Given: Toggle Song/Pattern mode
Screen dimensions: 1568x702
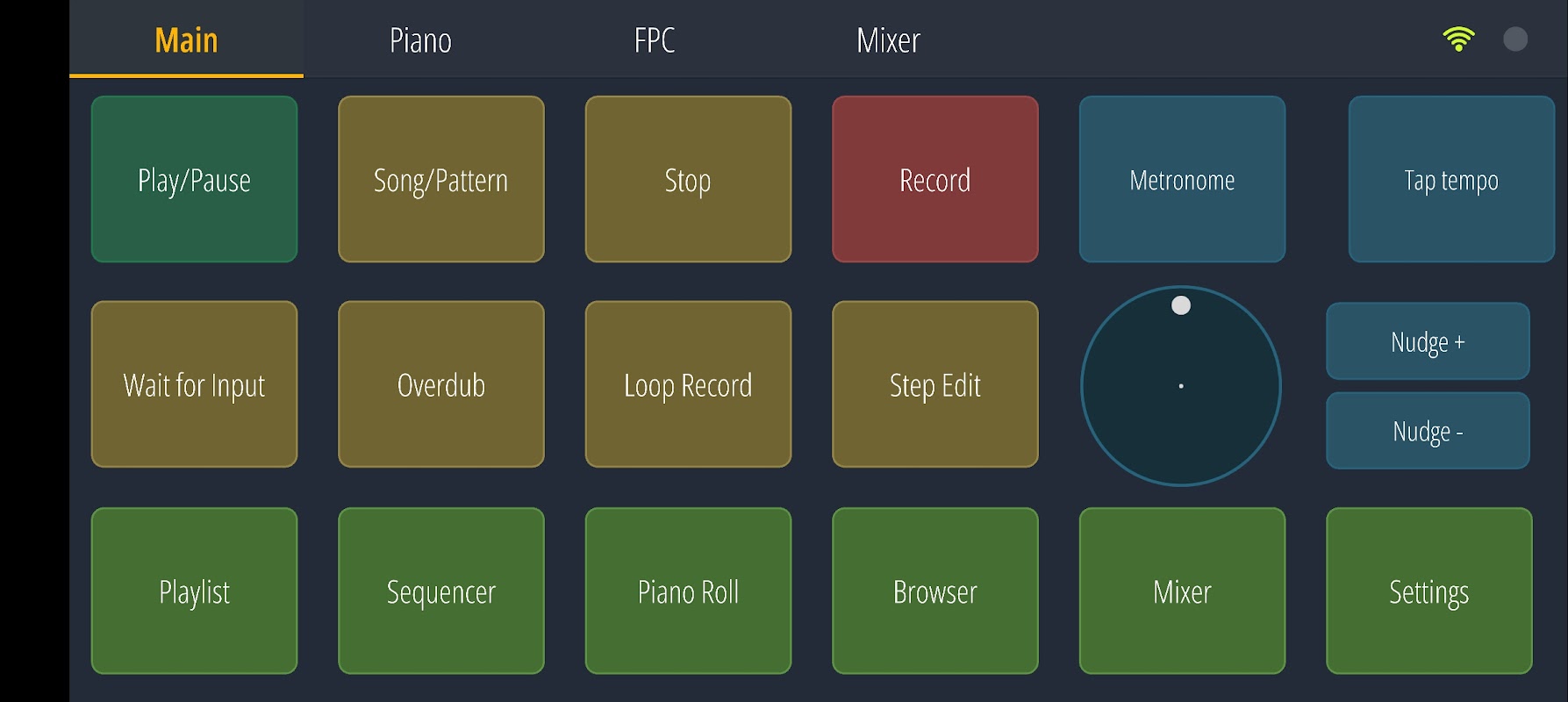Looking at the screenshot, I should (x=441, y=179).
